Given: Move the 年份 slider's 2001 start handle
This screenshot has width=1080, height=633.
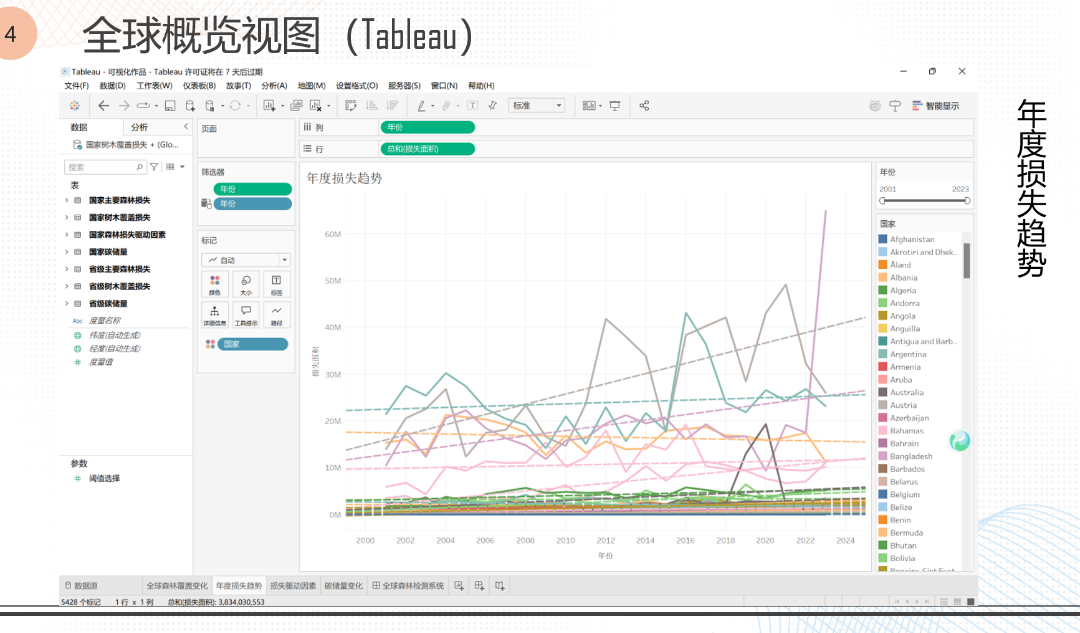Looking at the screenshot, I should tap(882, 200).
